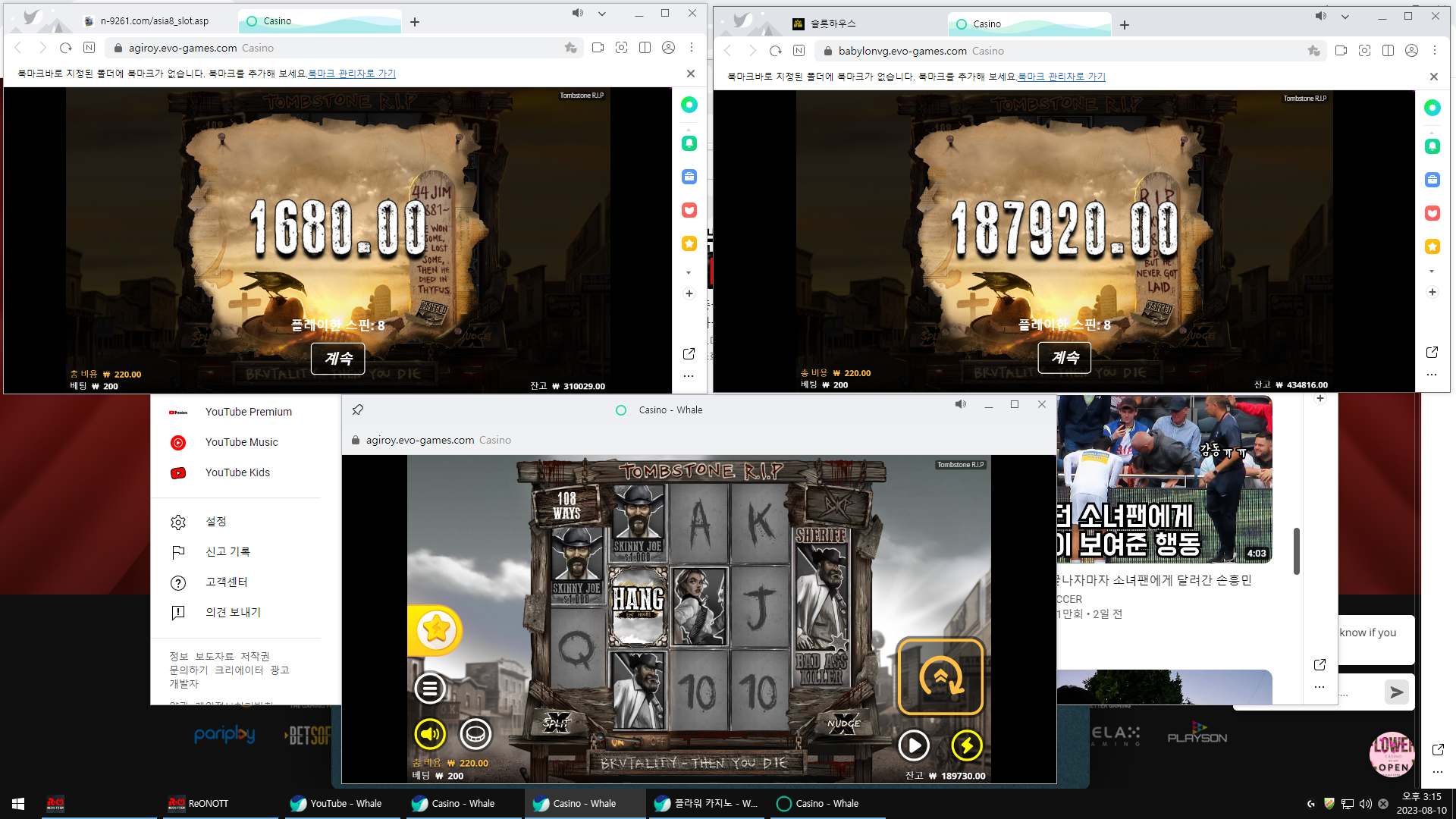Expand left browser sidebar more arrow
Image resolution: width=1456 pixels, height=819 pixels.
[689, 272]
